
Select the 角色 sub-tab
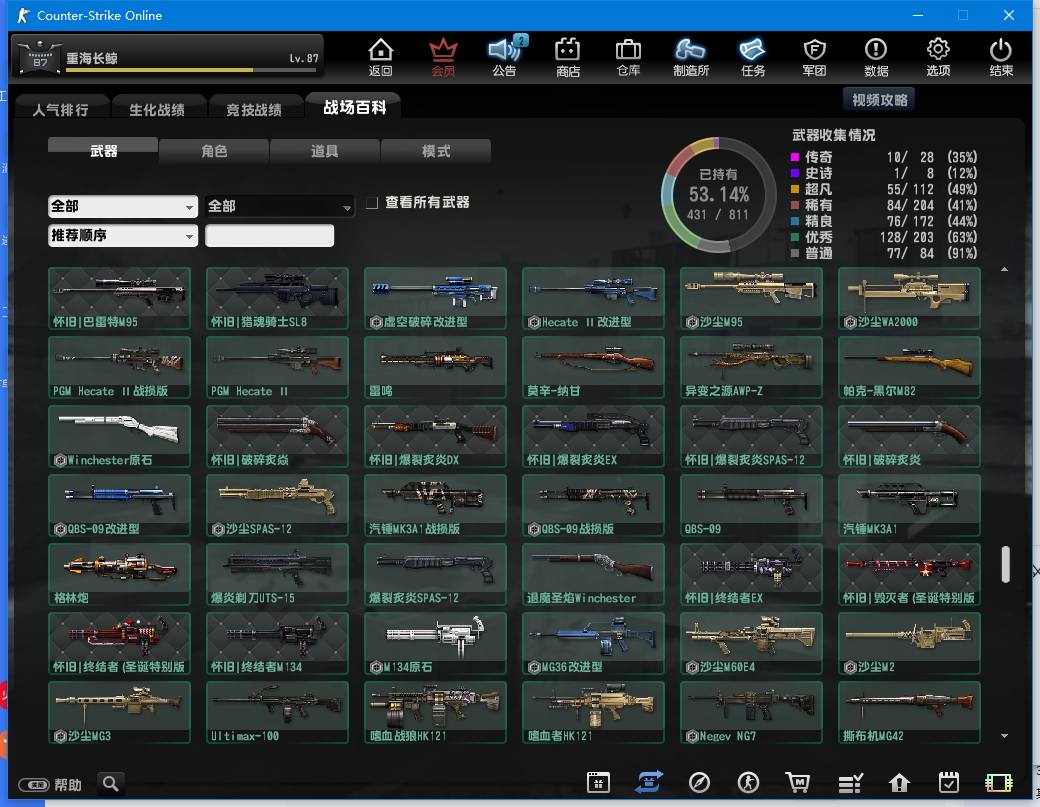(x=214, y=151)
